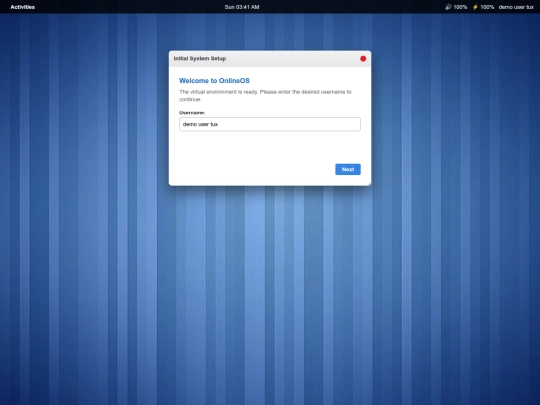
Task: Open the Activities overview
Action: pyautogui.click(x=22, y=7)
